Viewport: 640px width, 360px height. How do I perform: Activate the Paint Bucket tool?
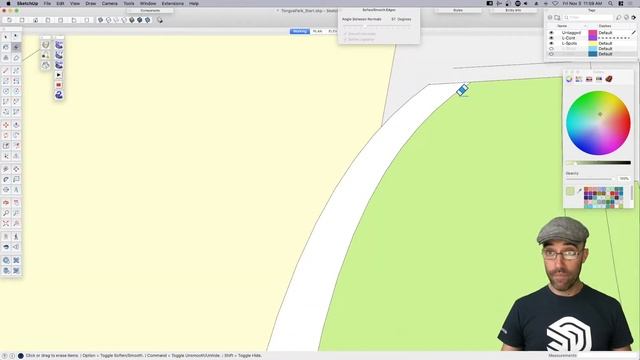click(6, 47)
